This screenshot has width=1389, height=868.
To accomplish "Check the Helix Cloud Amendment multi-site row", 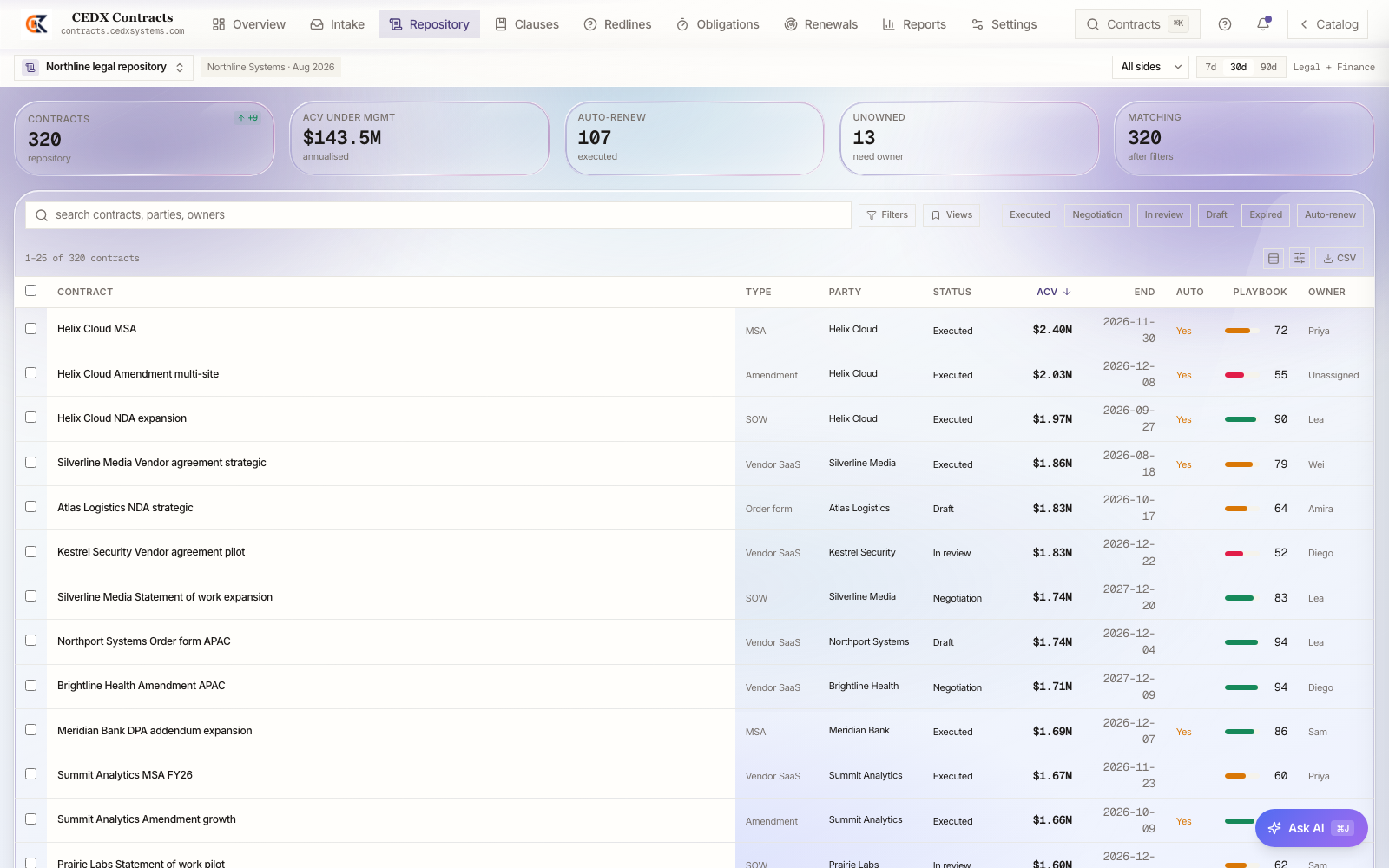I will [x=31, y=373].
